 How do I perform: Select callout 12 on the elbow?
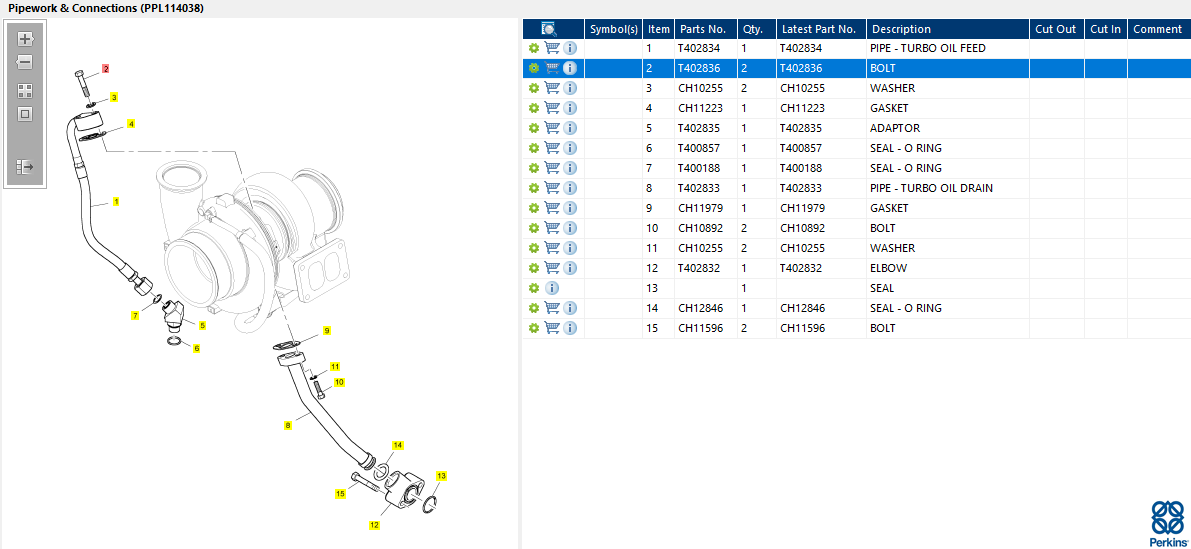pos(374,525)
